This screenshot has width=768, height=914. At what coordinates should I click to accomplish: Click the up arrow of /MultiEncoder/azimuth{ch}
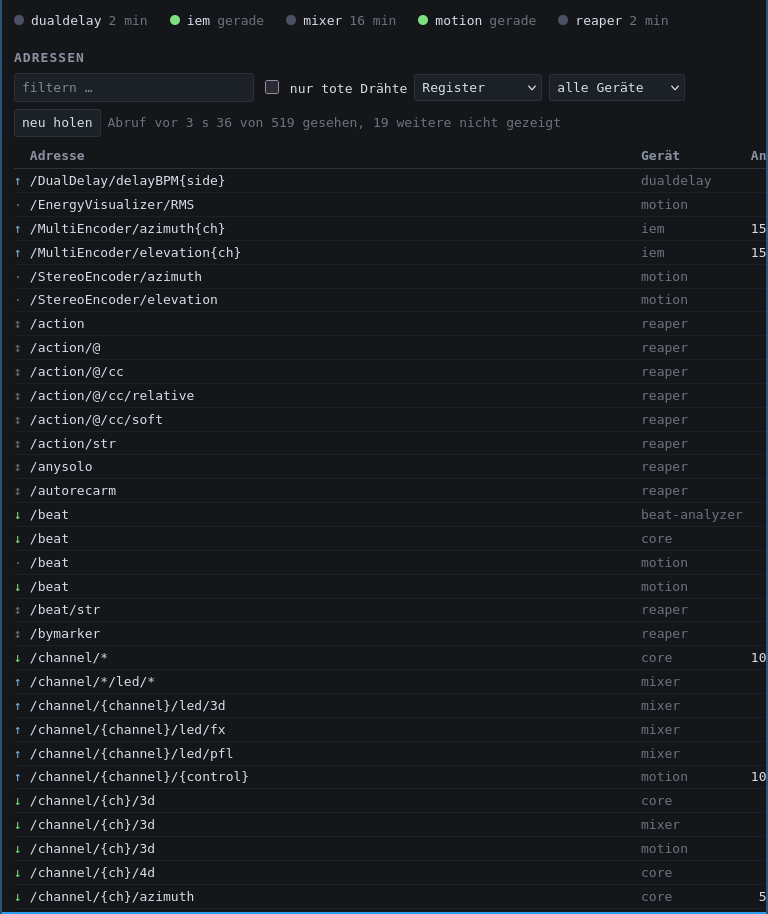[17, 229]
